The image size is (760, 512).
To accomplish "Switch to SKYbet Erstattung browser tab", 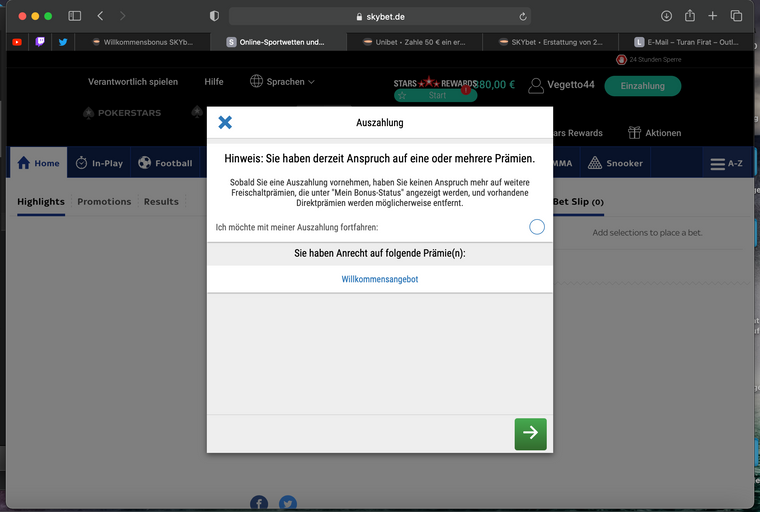I will [551, 42].
